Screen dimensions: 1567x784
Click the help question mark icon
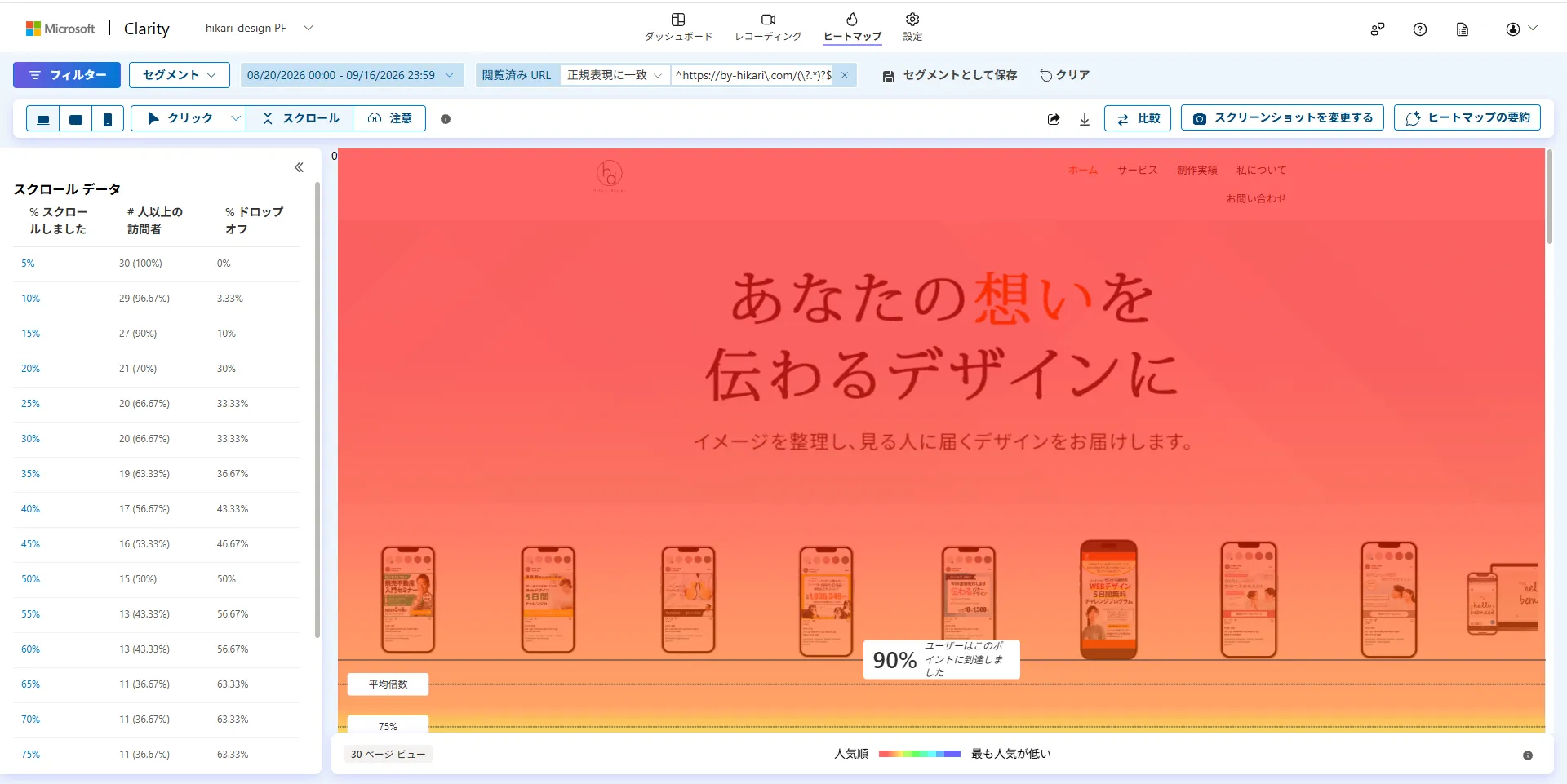(x=1420, y=29)
